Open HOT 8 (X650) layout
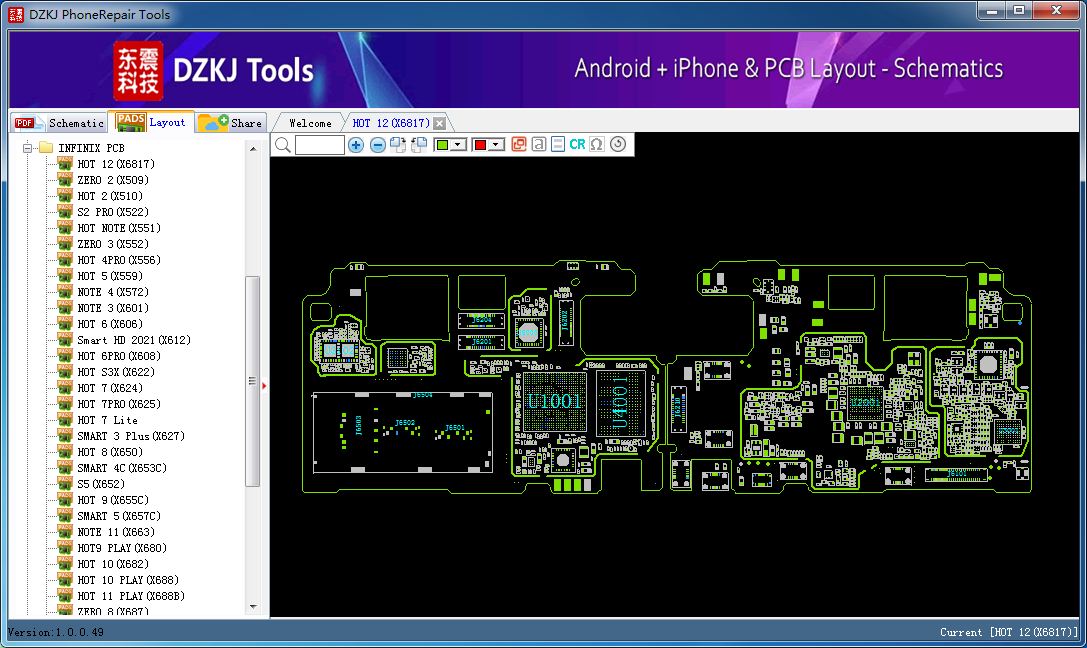This screenshot has width=1087, height=648. click(x=110, y=452)
